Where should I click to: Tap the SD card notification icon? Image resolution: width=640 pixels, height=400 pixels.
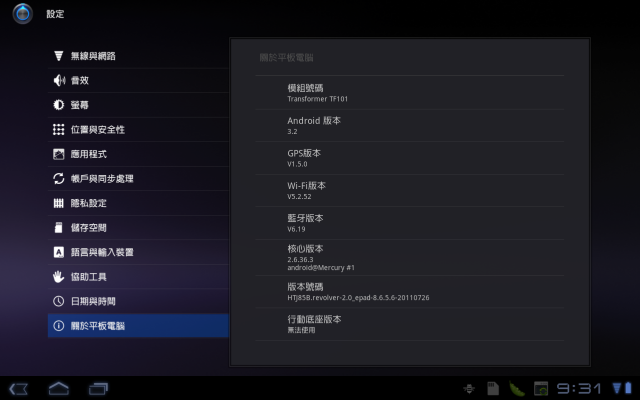click(493, 388)
